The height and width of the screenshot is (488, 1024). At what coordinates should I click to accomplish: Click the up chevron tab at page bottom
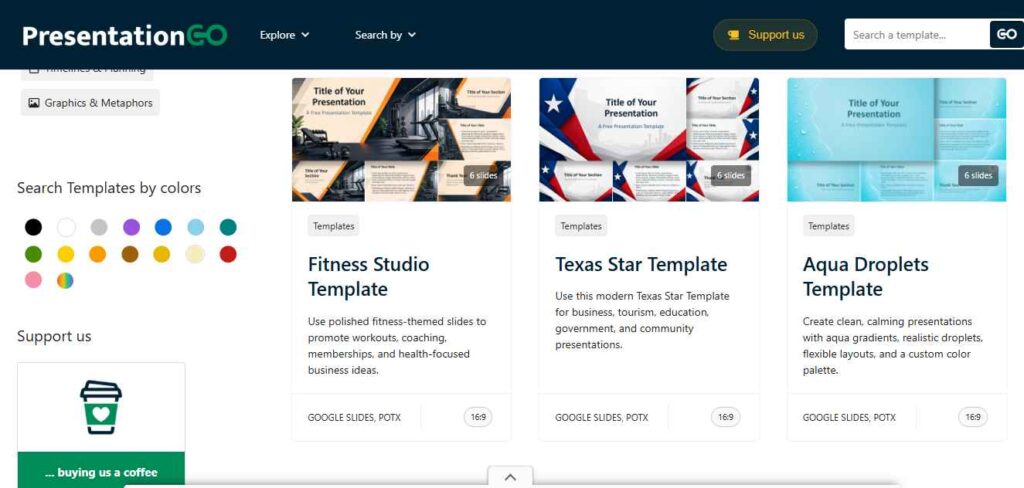pyautogui.click(x=511, y=477)
